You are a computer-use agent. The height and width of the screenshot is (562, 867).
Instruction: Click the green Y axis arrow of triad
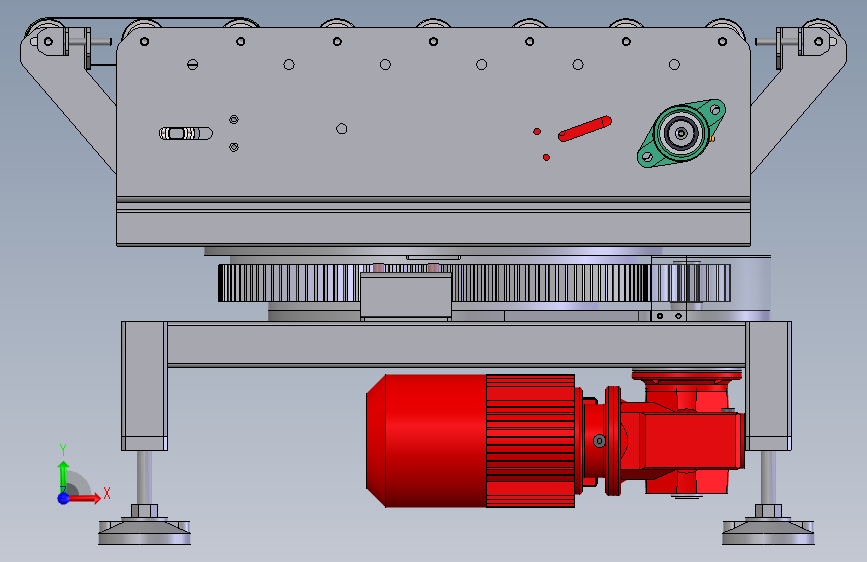[63, 476]
